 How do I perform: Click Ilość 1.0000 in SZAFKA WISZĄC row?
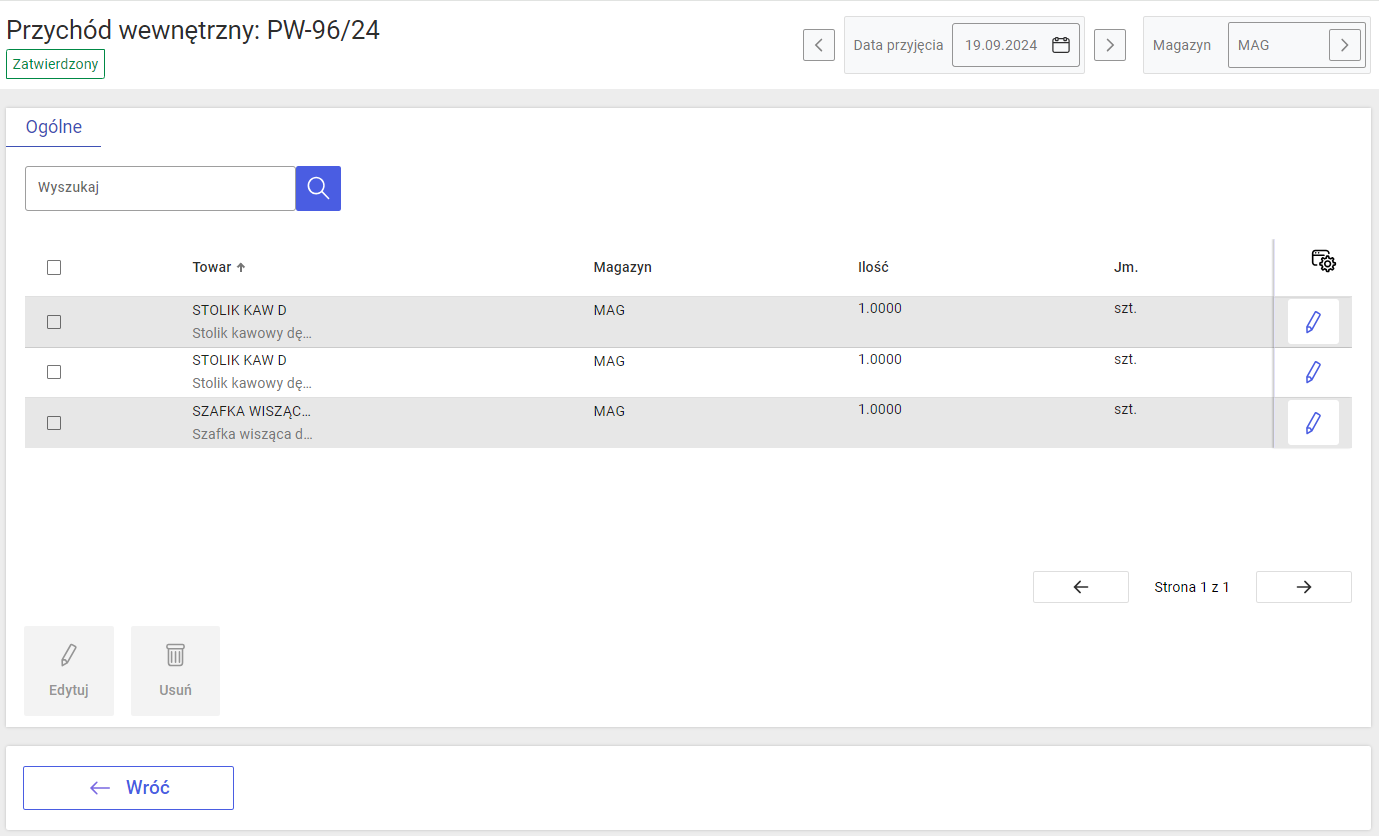[x=880, y=409]
